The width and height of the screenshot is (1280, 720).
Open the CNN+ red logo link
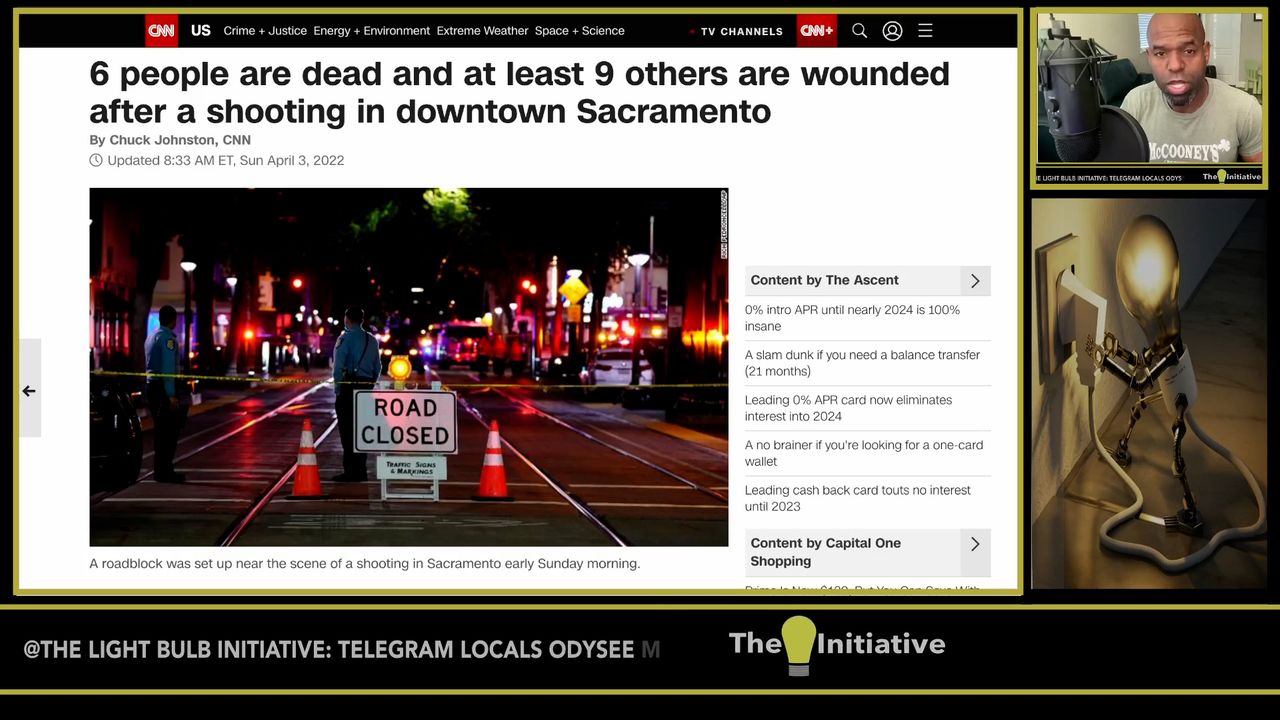click(x=816, y=31)
